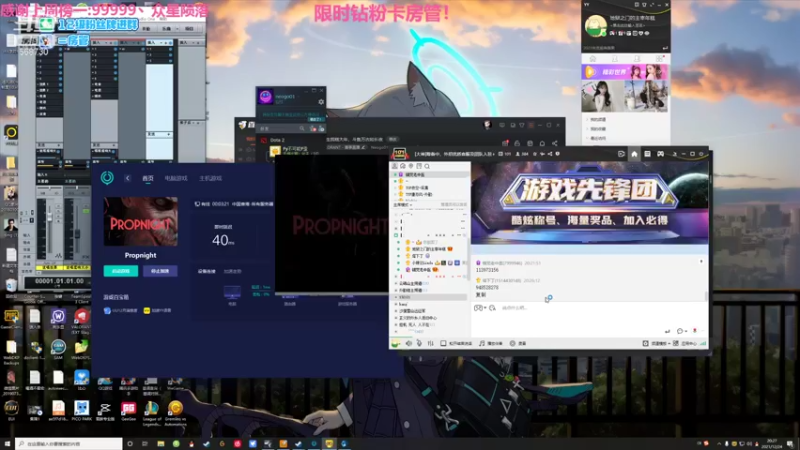This screenshot has height=450, width=800.
Task: Select the 电脑游戏 tab in accelerator window
Action: [x=176, y=178]
